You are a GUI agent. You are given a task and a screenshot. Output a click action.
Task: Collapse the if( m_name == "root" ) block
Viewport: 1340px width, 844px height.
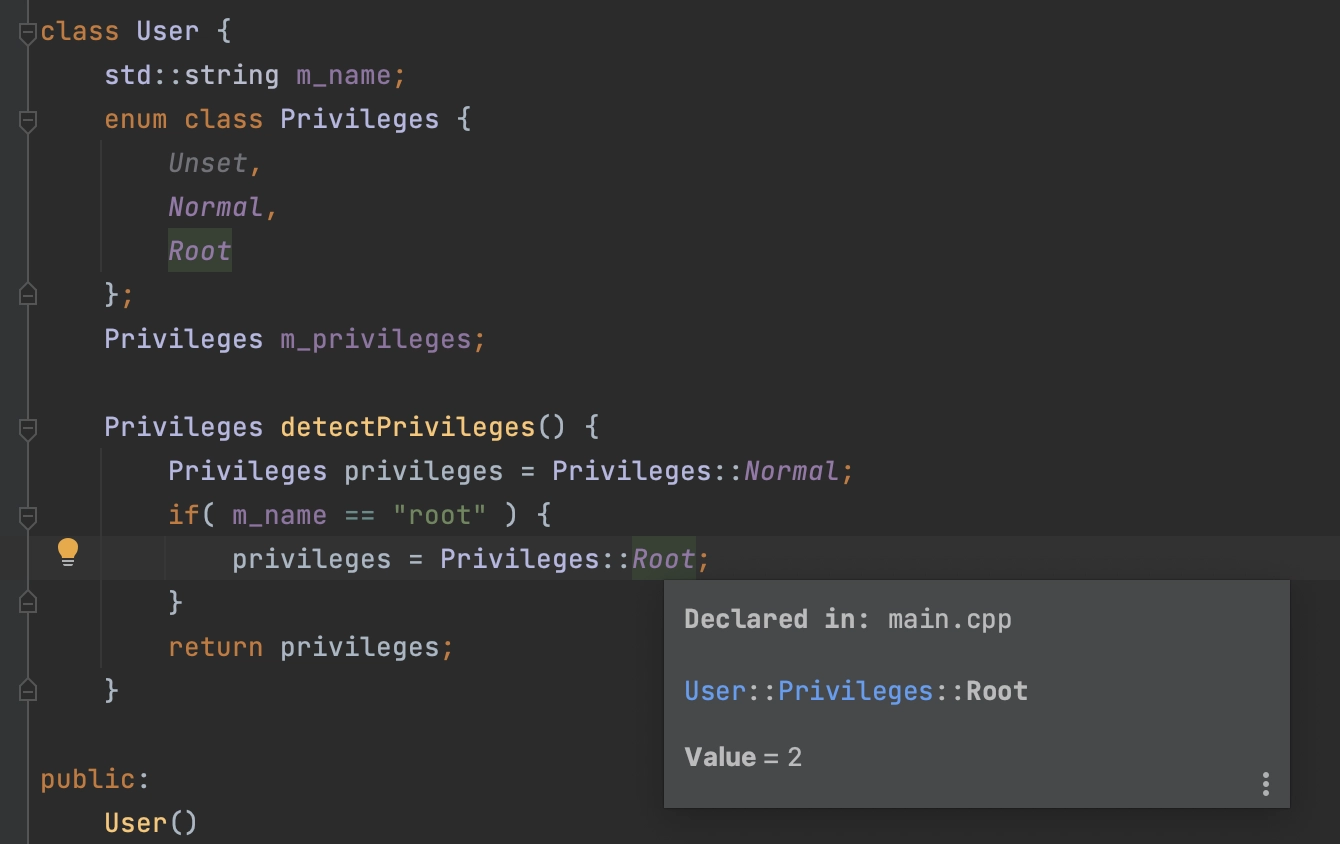pyautogui.click(x=28, y=516)
